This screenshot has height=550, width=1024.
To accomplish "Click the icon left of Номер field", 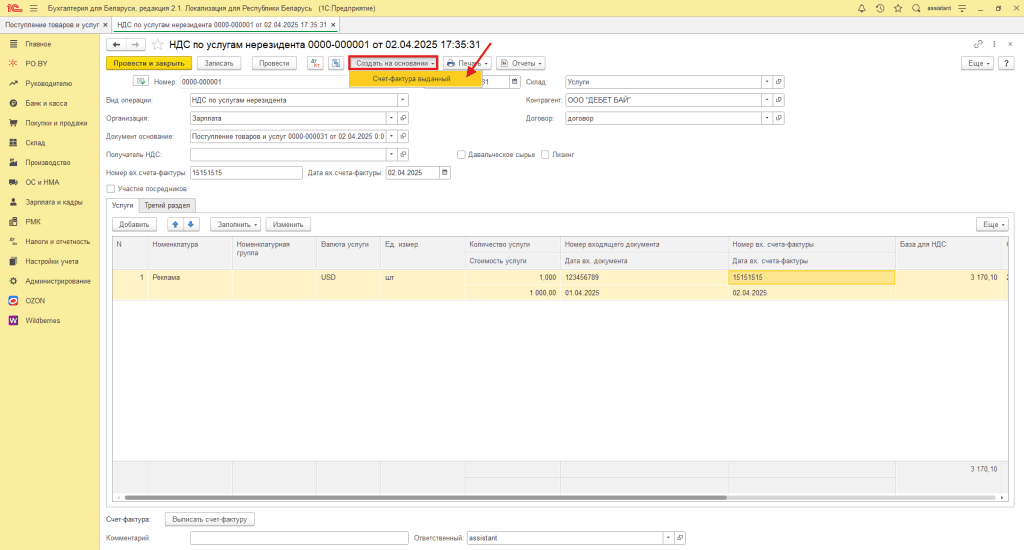I will [x=141, y=82].
